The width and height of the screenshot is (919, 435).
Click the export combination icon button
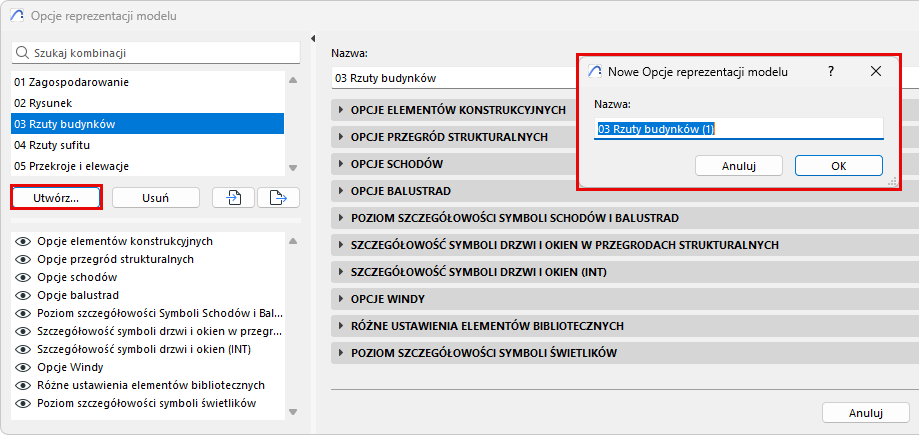278,198
